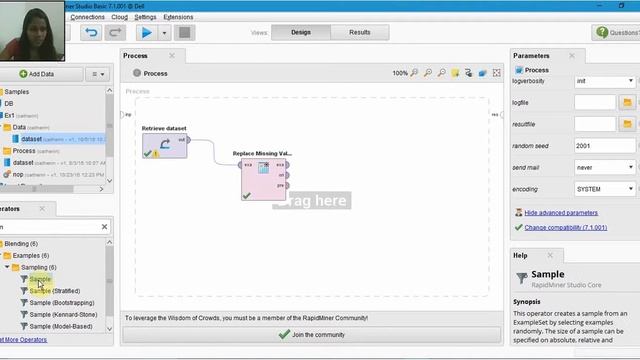Open the Settings menu
The height and width of the screenshot is (360, 640).
pos(145,17)
